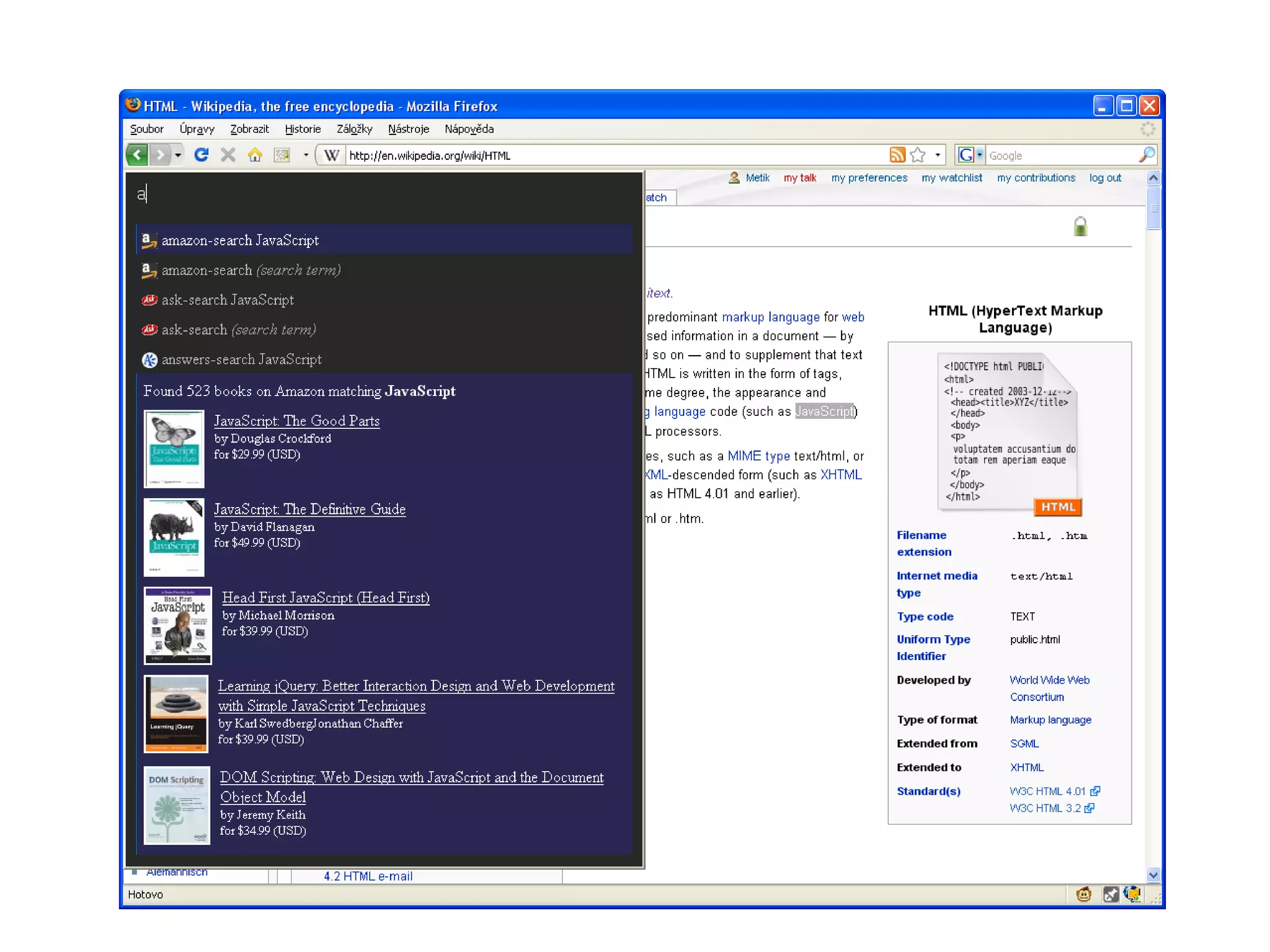The image size is (1270, 952).
Task: Click the 'my preferences' link
Action: coord(869,178)
